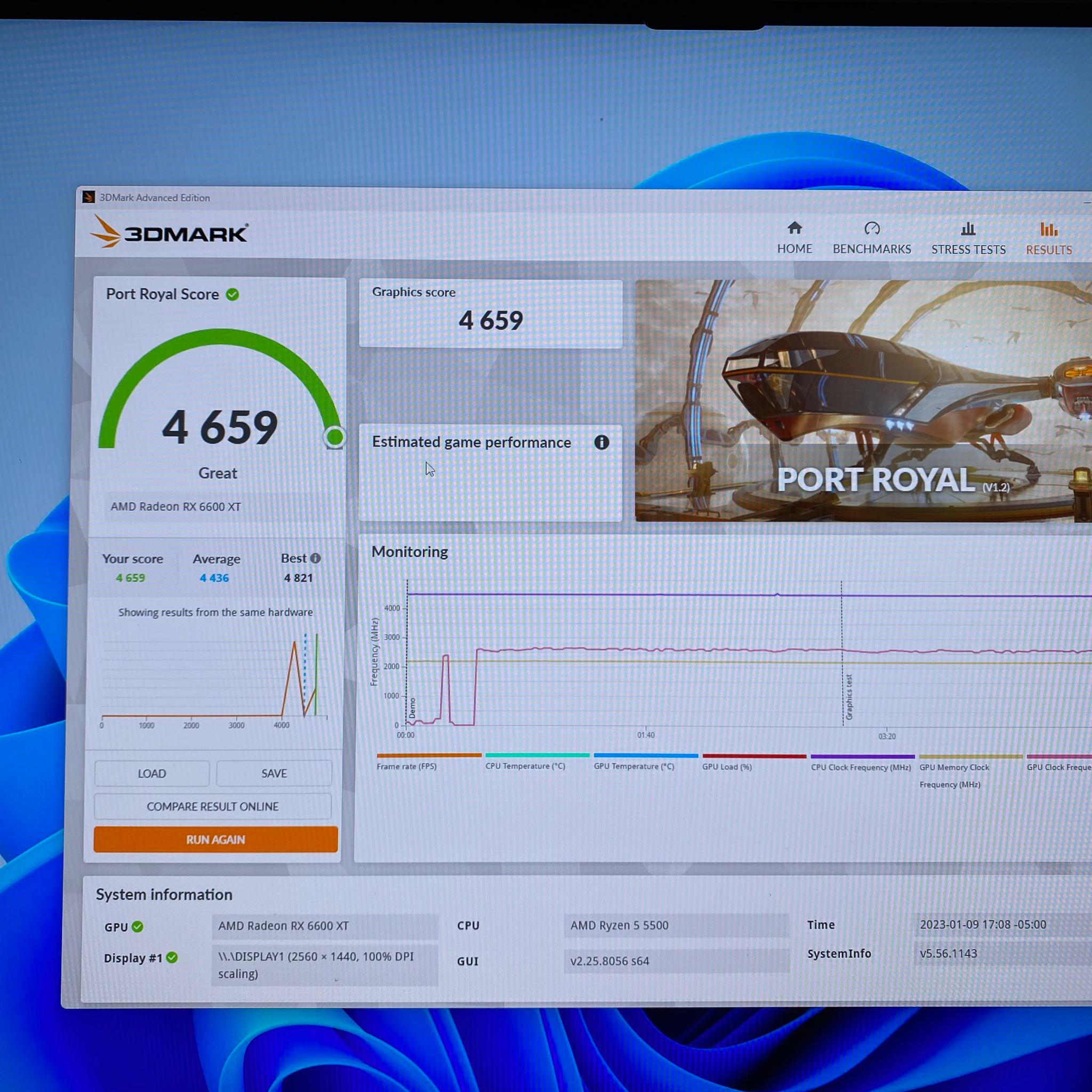Click the Results bars icon

(x=1048, y=229)
